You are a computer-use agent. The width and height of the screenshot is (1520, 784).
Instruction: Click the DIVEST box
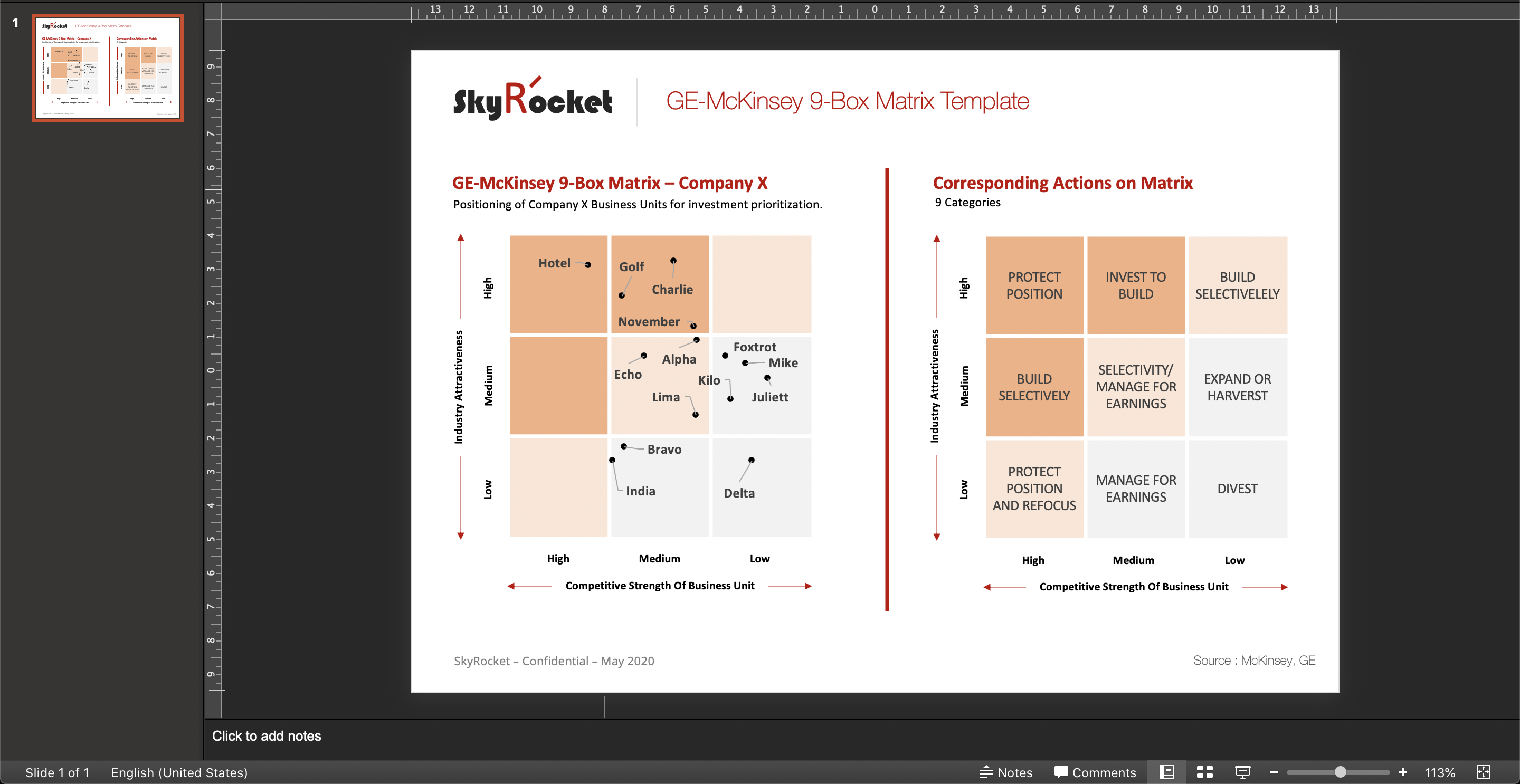tap(1237, 489)
